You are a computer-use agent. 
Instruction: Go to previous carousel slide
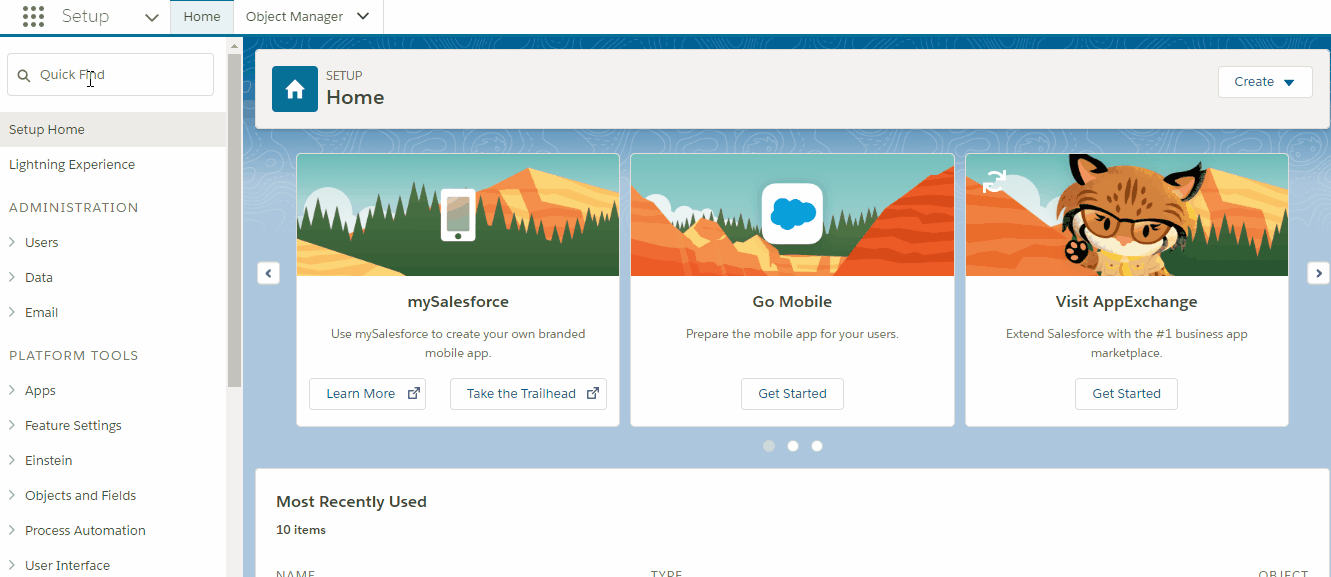(268, 273)
